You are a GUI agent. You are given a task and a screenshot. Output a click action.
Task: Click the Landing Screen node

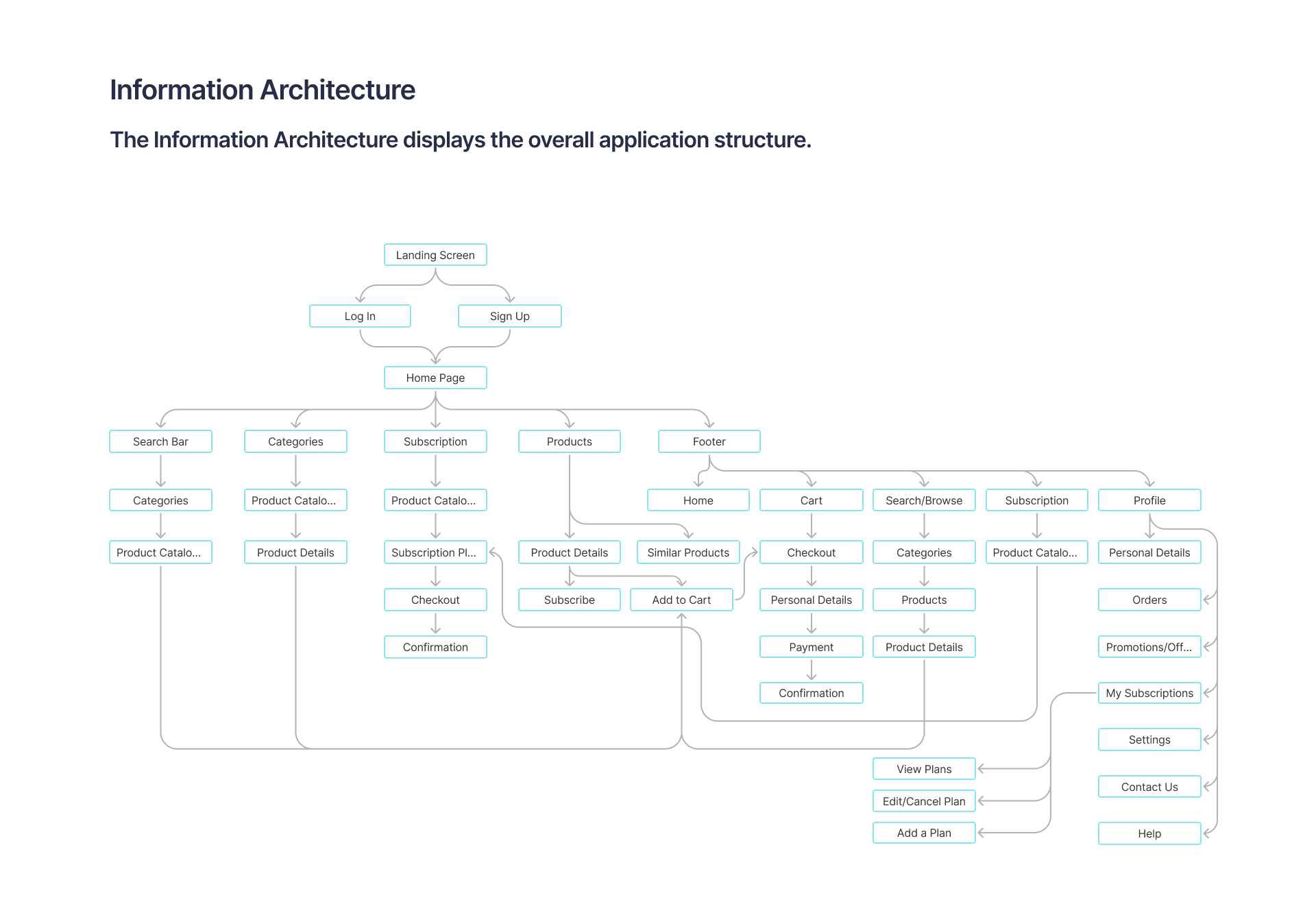tap(435, 255)
